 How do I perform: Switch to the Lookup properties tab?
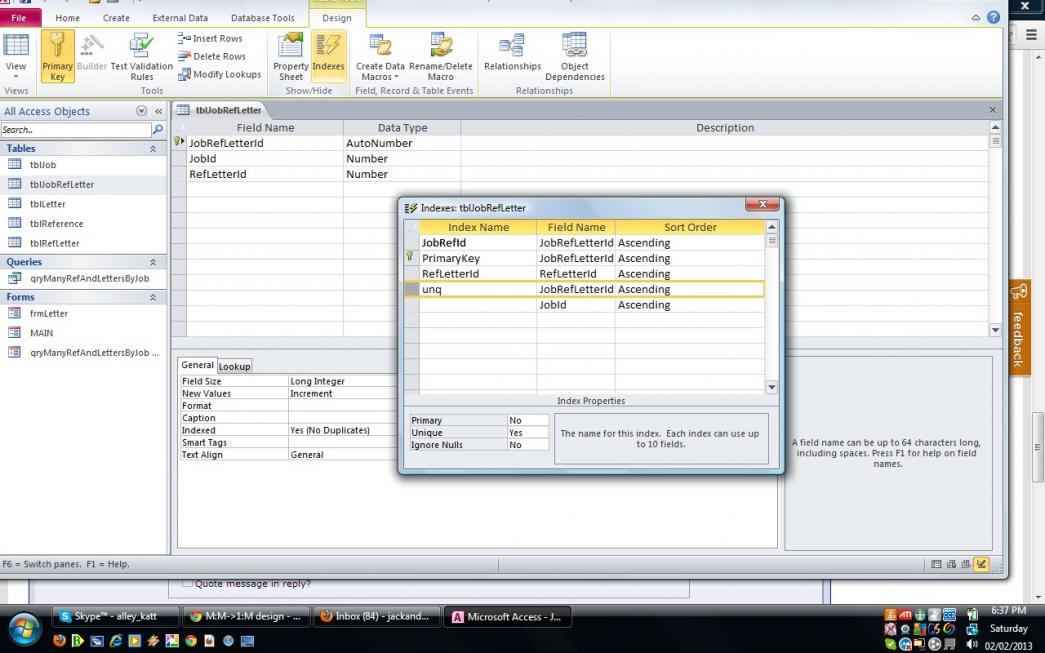(235, 366)
